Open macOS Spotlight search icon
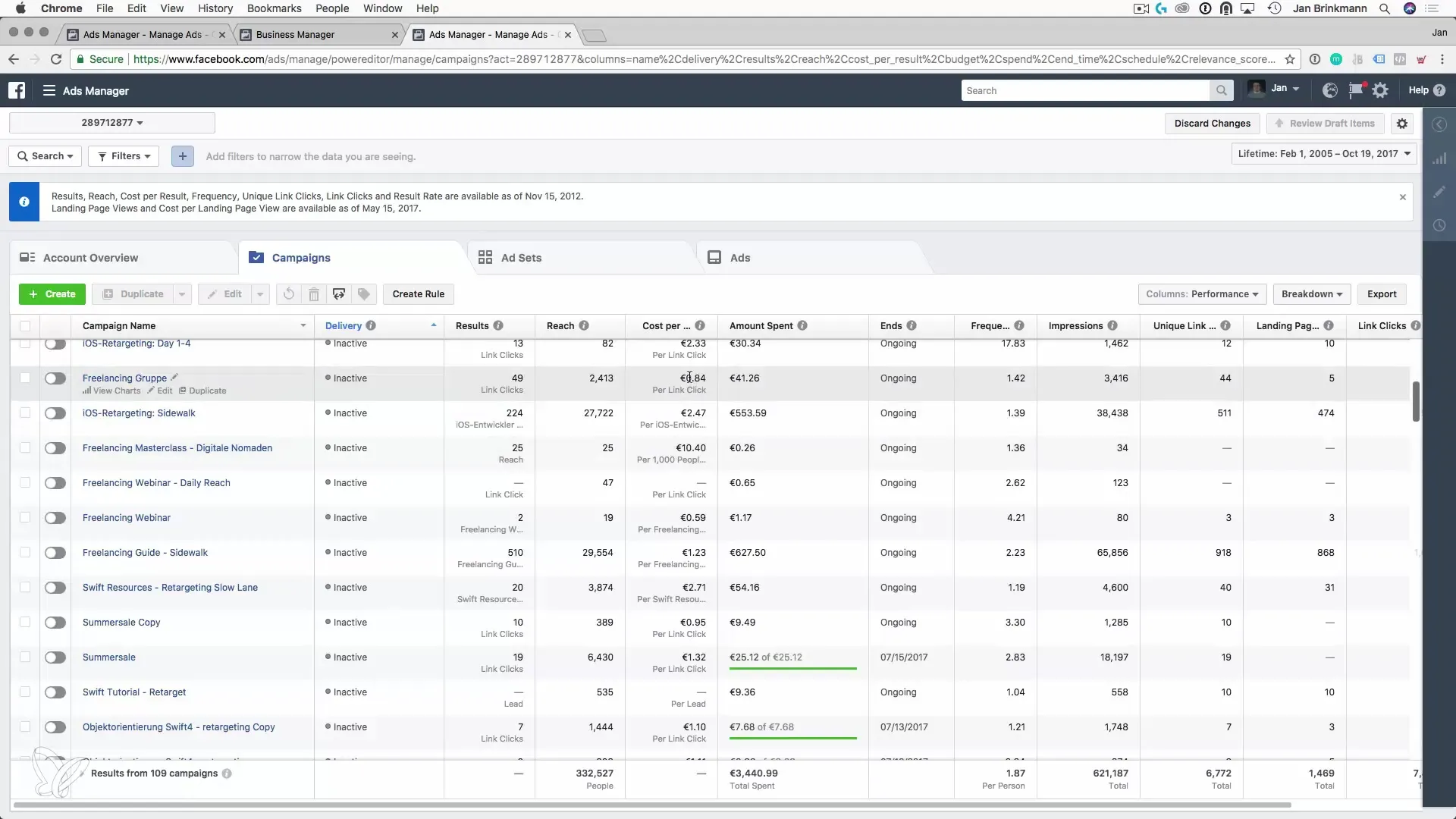Screen dimensions: 1456x819 [1385, 8]
